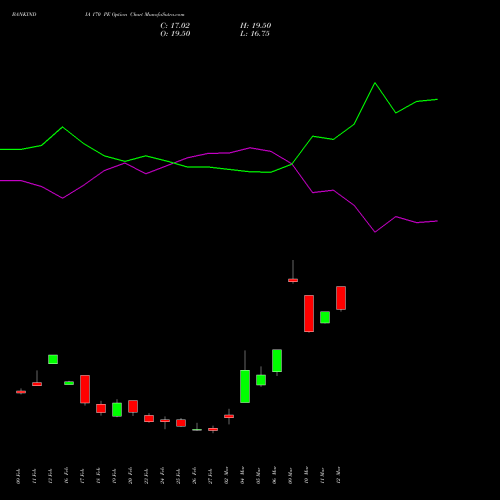Viewport: 500px width, 500px height.
Task: Click the red candle for 25 Feb
Action: point(181,423)
